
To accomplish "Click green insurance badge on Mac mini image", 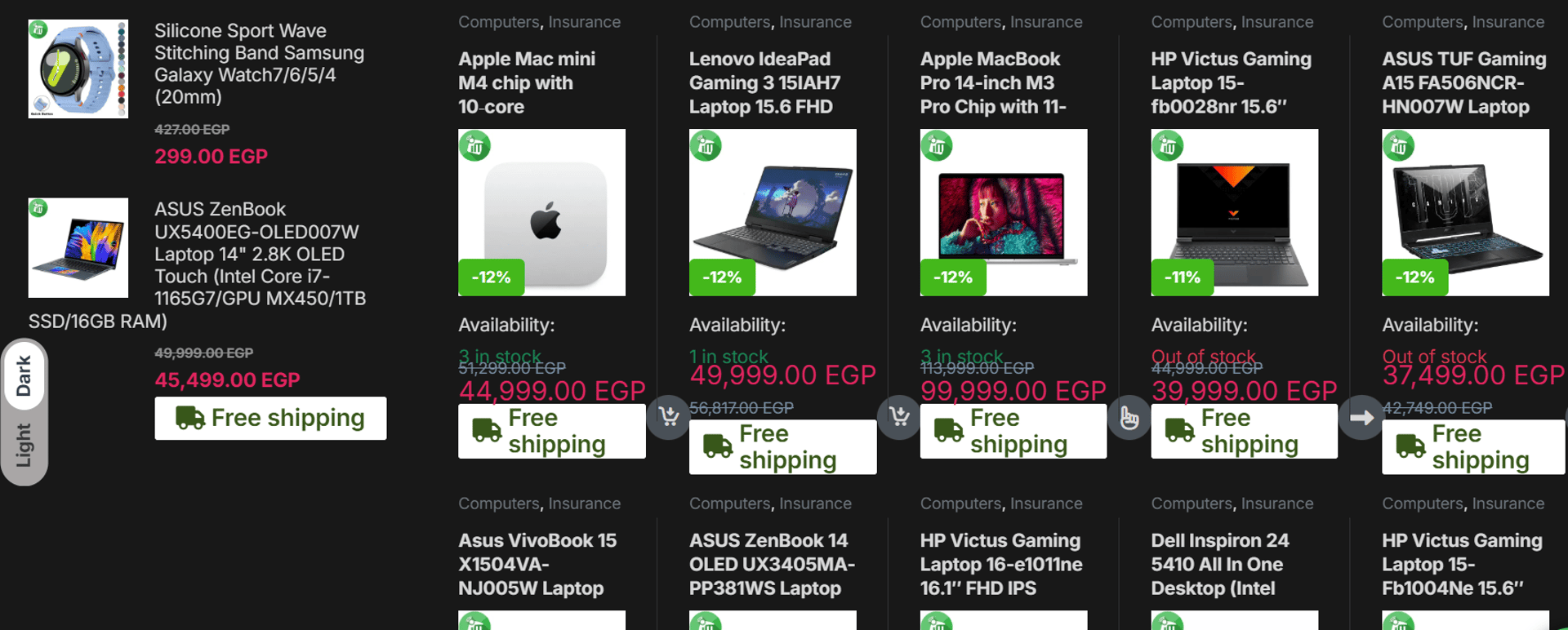I will [474, 146].
